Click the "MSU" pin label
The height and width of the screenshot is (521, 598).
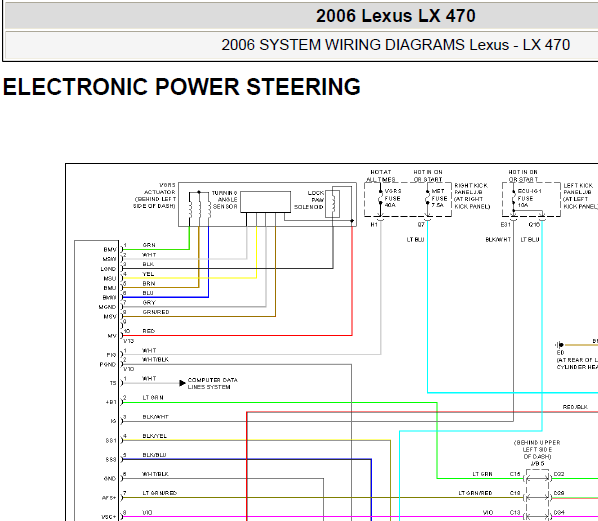(x=110, y=278)
